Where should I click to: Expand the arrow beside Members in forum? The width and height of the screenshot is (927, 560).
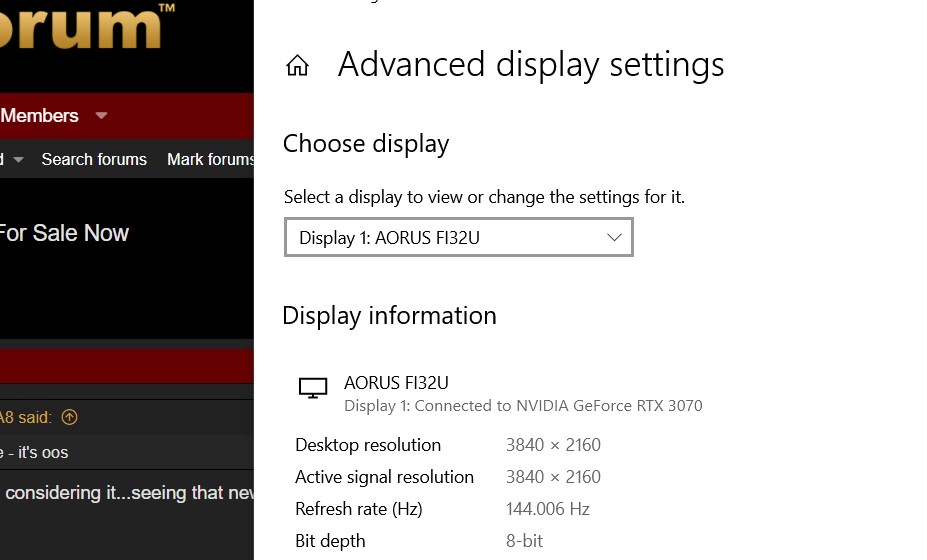(102, 115)
